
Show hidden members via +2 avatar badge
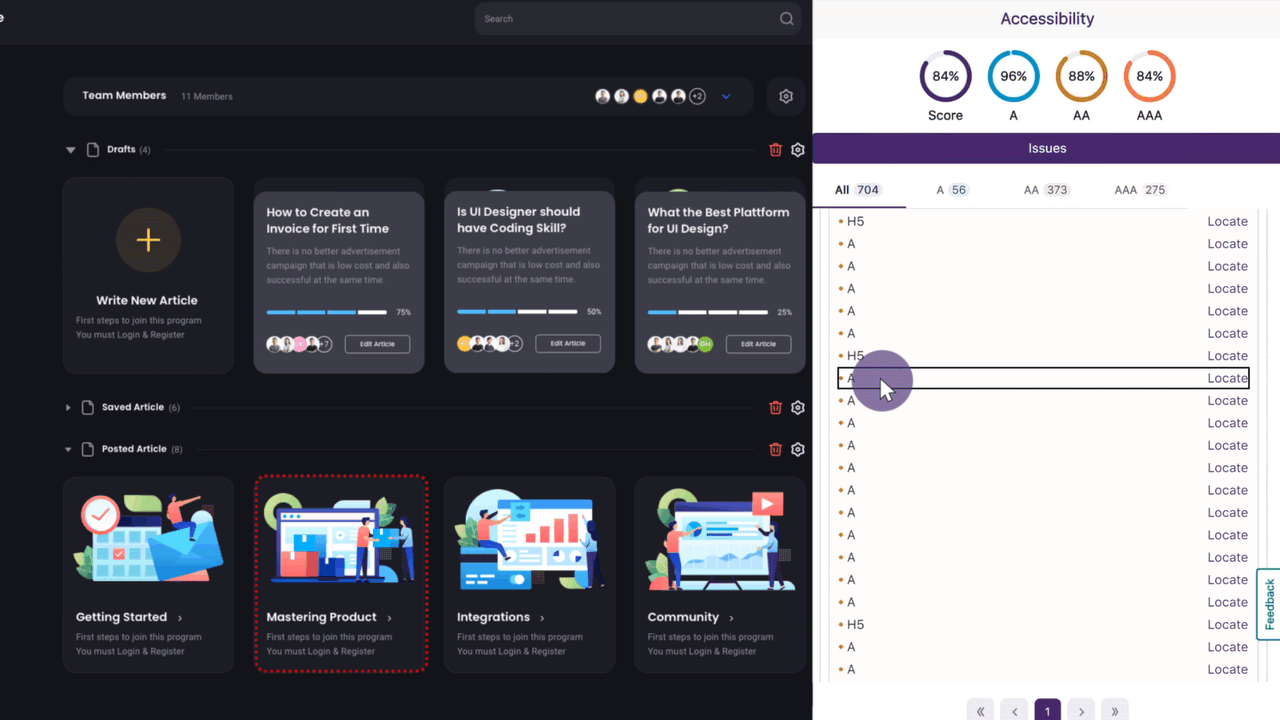(x=697, y=96)
